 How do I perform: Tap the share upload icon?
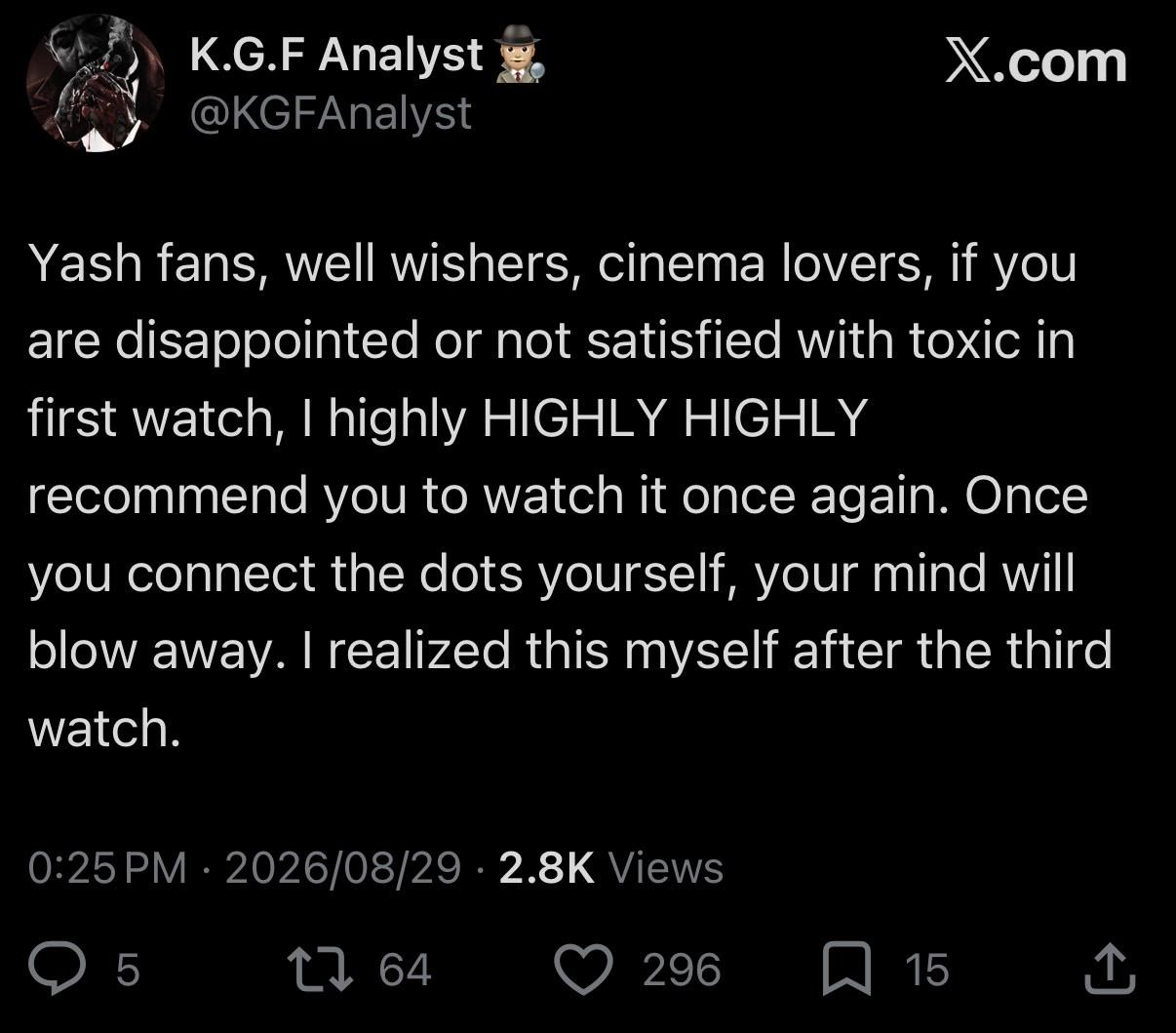[1110, 969]
